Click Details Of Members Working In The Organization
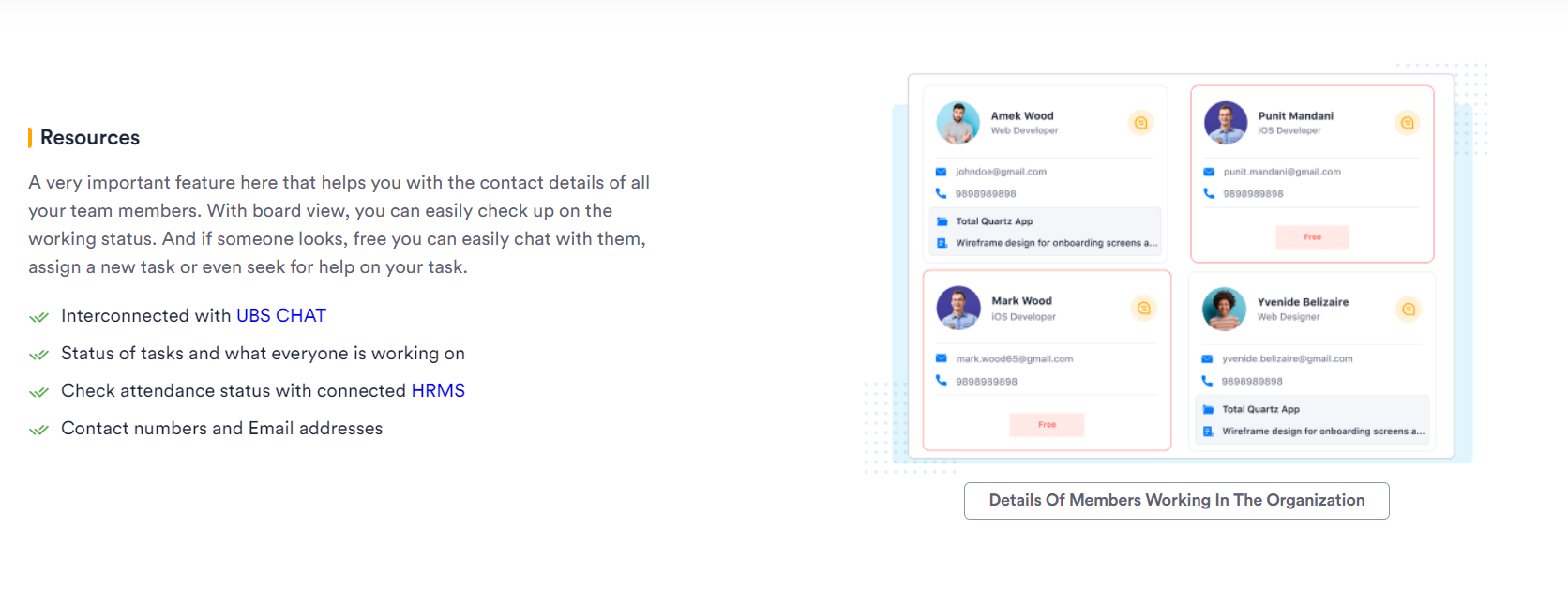1568x607 pixels. (x=1176, y=501)
